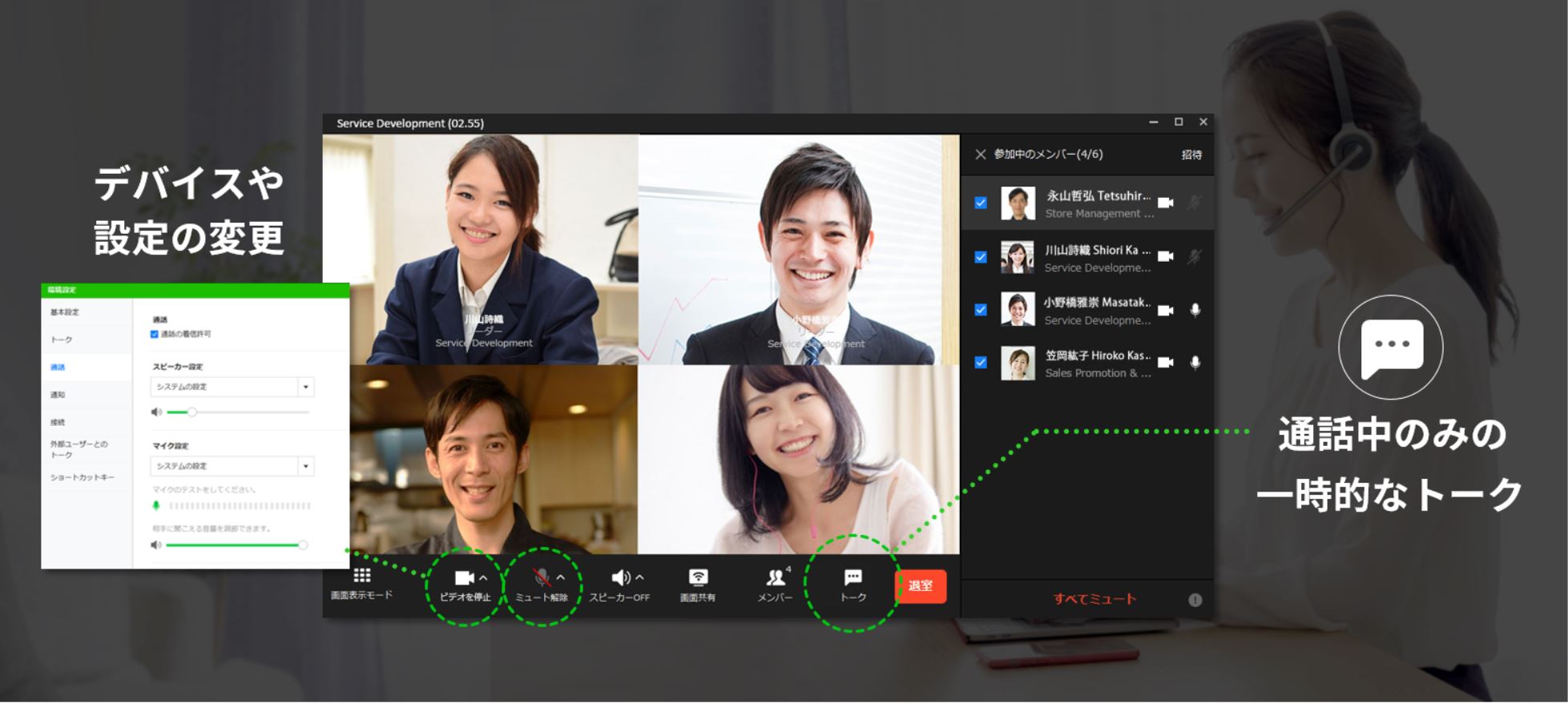The image size is (1568, 703).
Task: Switch to 基本設定 in the settings sidebar
Action: [65, 312]
